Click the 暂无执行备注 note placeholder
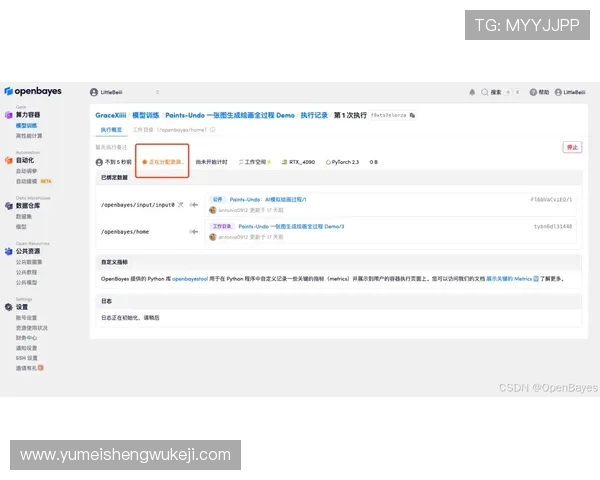This screenshot has width=600, height=480. tap(111, 147)
